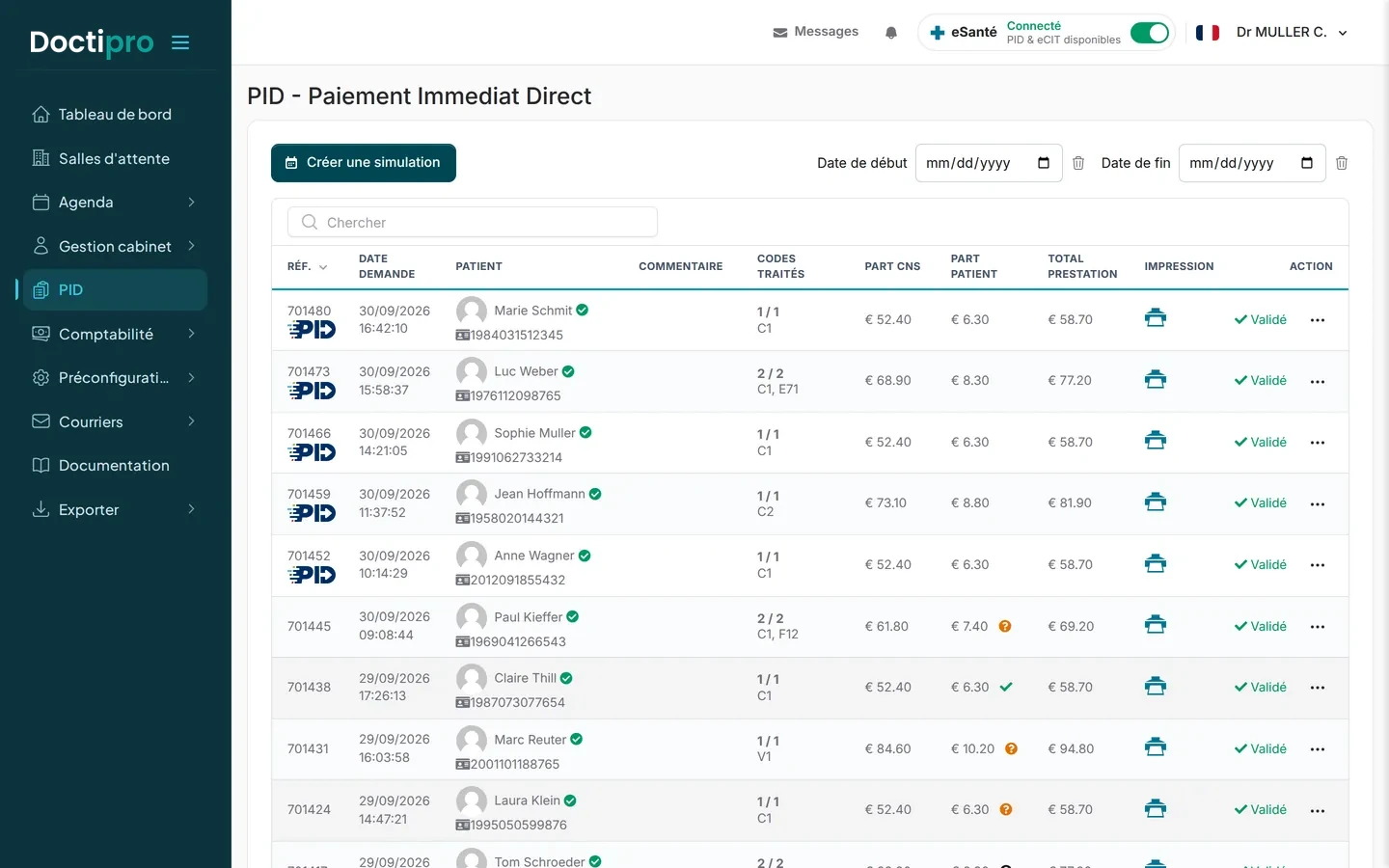This screenshot has width=1389, height=868.
Task: Open the notifications bell
Action: click(x=891, y=33)
